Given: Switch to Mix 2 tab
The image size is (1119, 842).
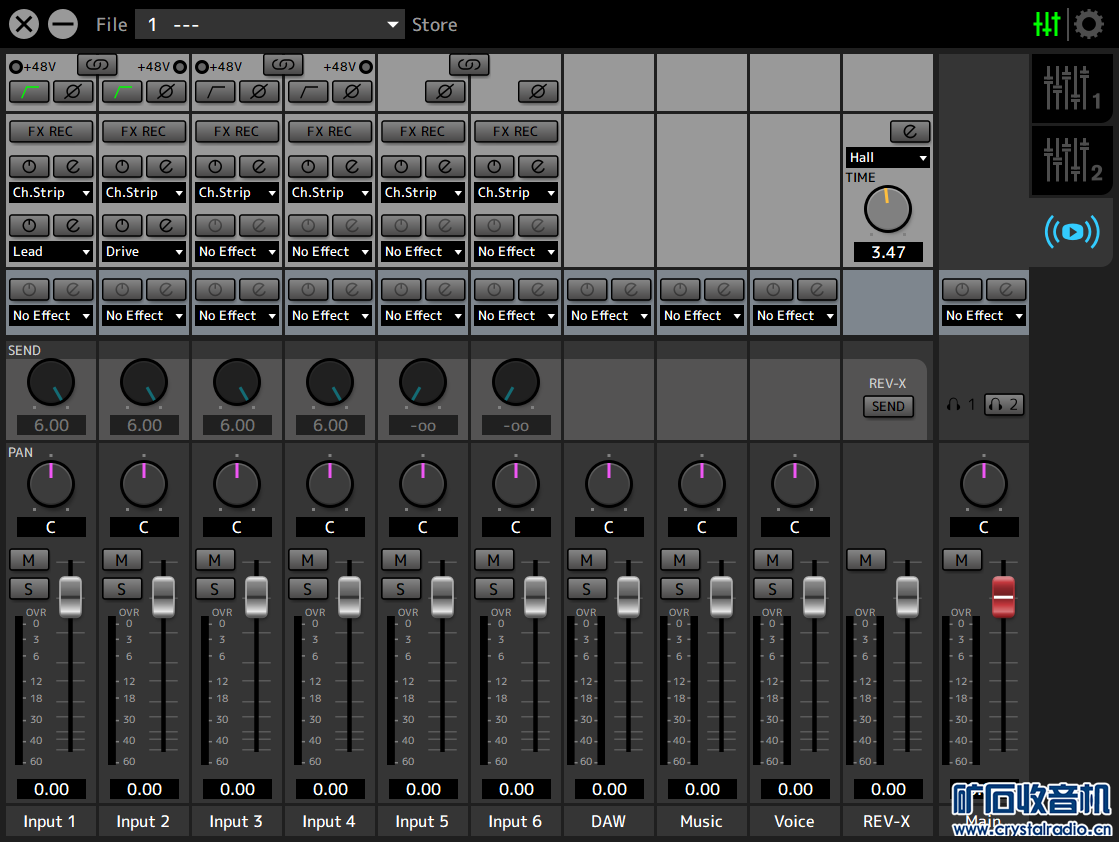Looking at the screenshot, I should click(x=1071, y=160).
